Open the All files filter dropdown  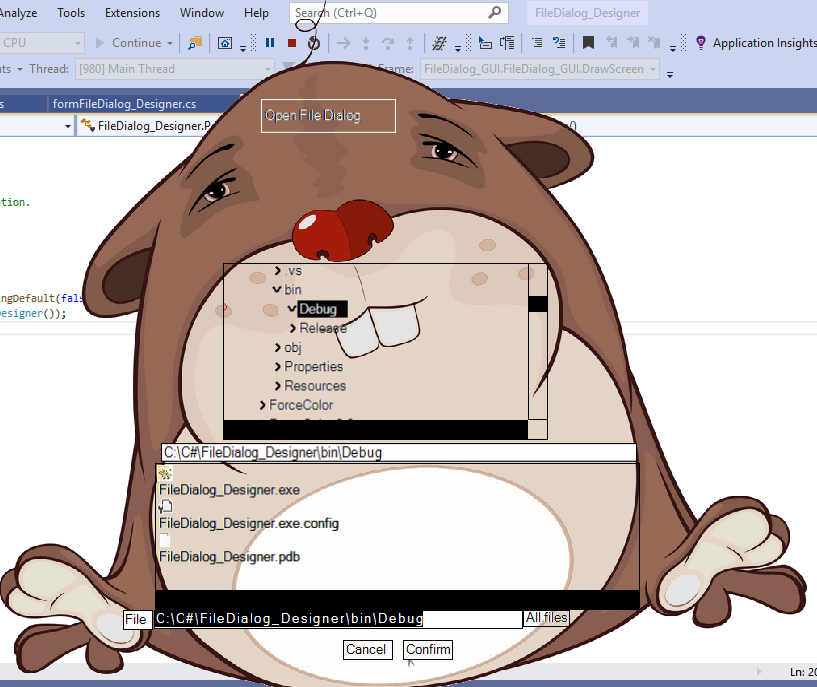(x=546, y=618)
